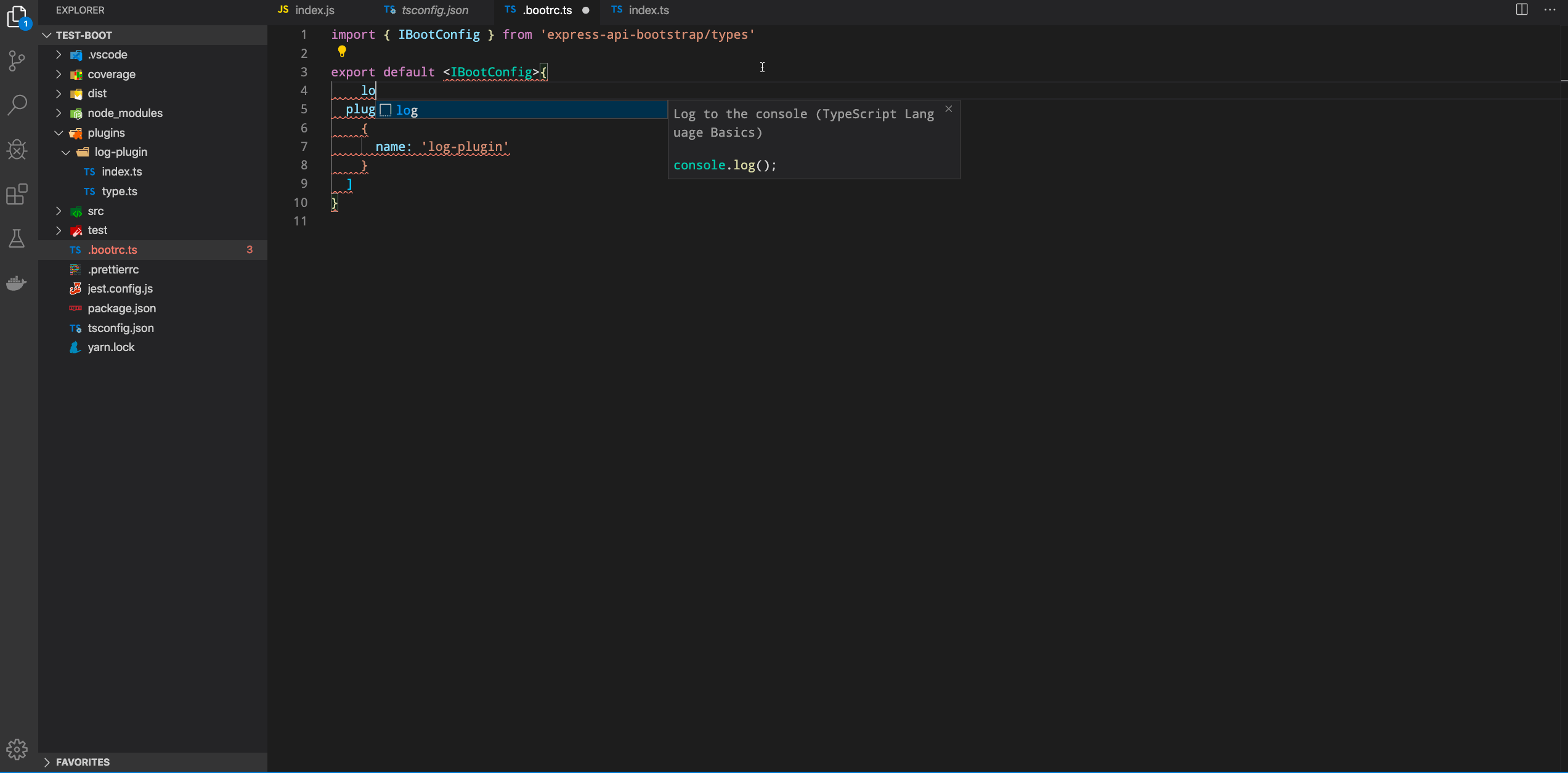
Task: Switch to the index.js tab
Action: [x=314, y=10]
